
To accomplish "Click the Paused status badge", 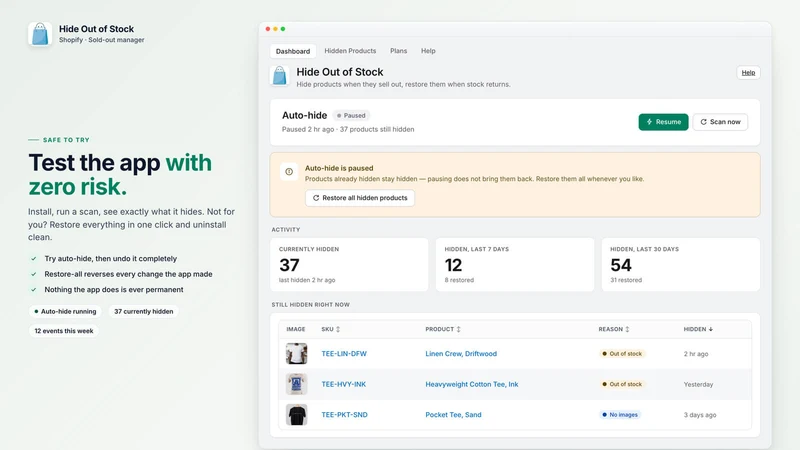I will point(351,115).
